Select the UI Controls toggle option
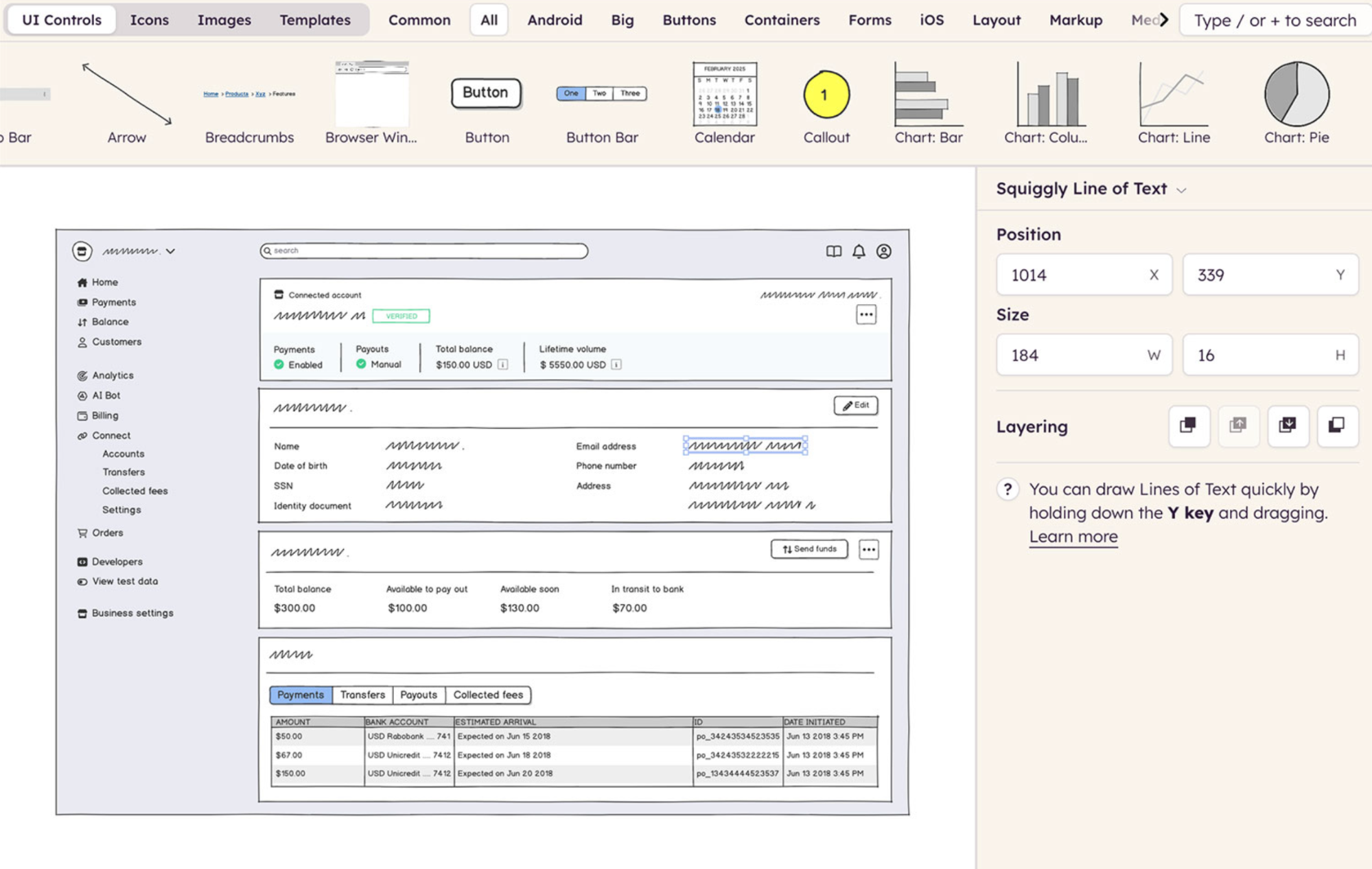1372x869 pixels. [x=62, y=20]
